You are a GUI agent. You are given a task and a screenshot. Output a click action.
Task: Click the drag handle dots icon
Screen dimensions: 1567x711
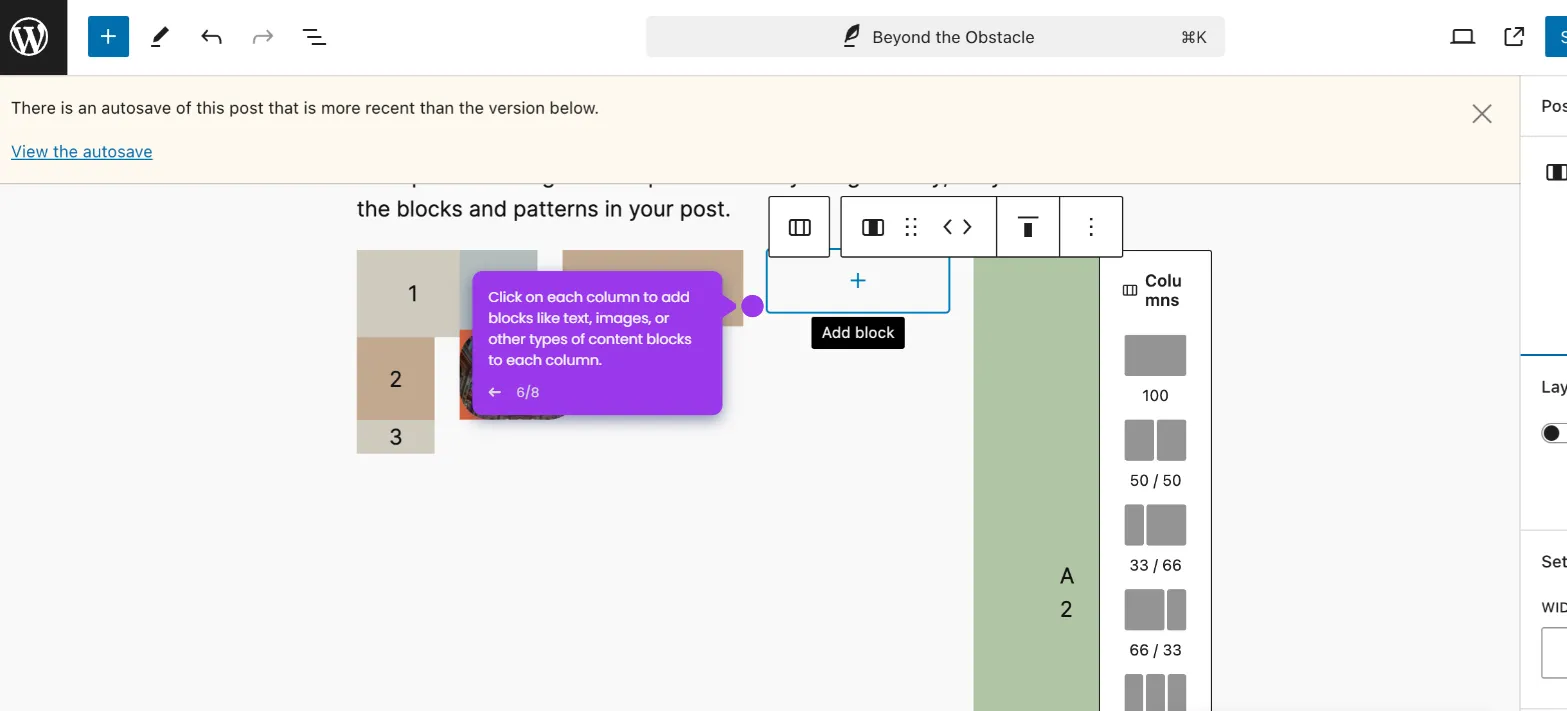click(911, 227)
